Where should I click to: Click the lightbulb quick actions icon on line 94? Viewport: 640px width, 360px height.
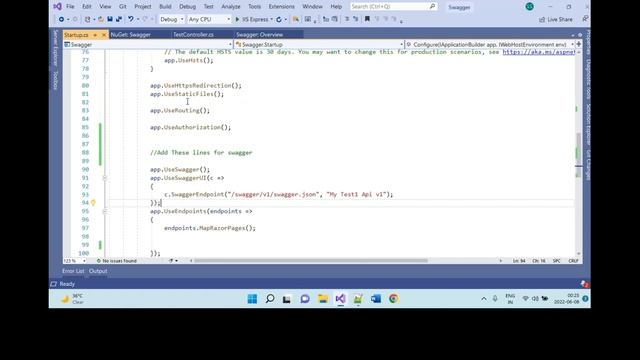click(93, 202)
